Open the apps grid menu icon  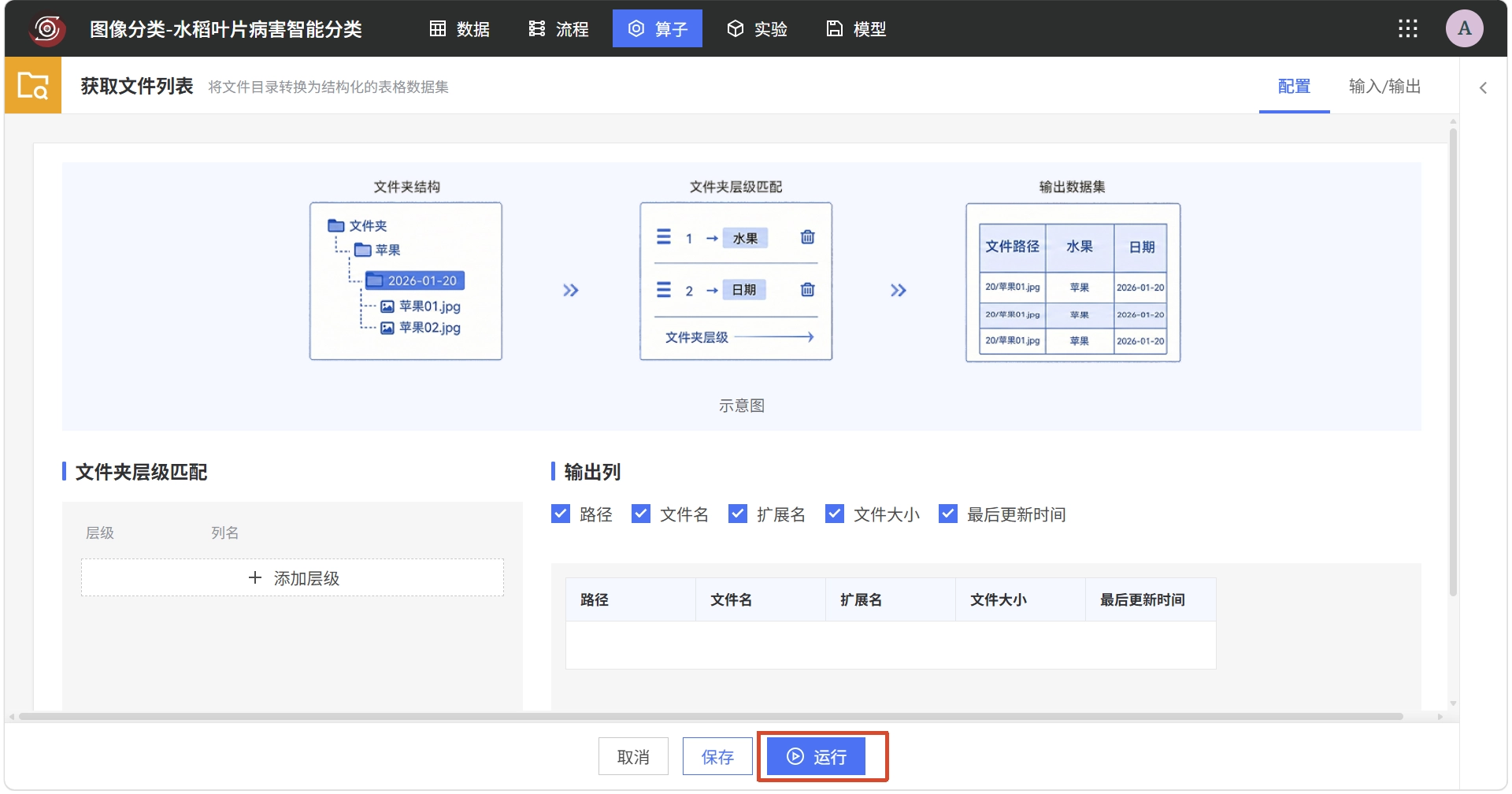tap(1407, 29)
